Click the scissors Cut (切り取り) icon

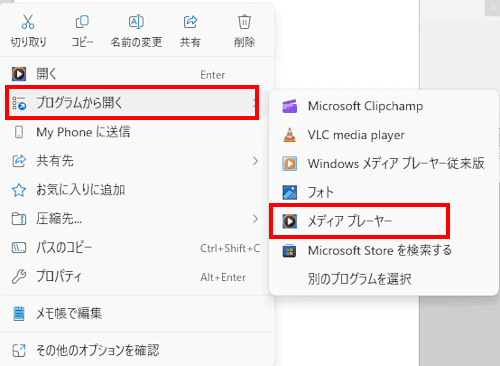click(x=28, y=21)
